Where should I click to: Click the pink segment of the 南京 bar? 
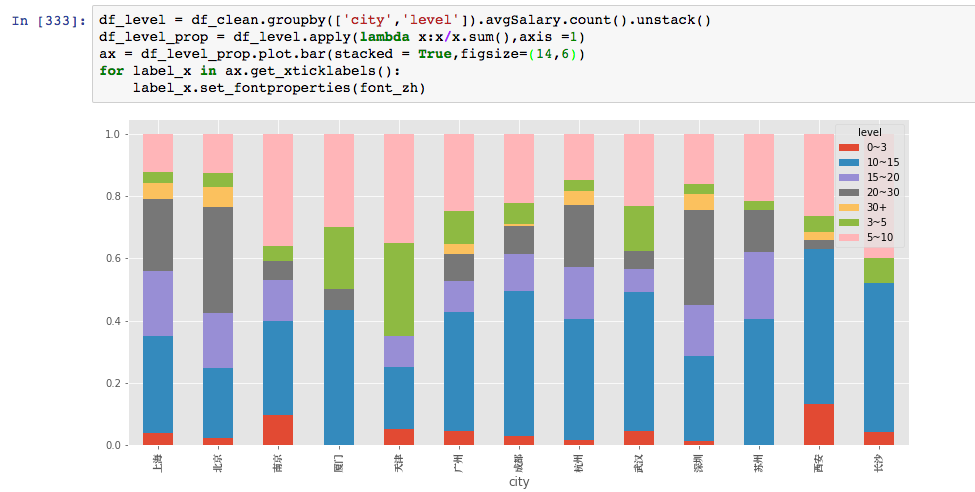pos(278,190)
